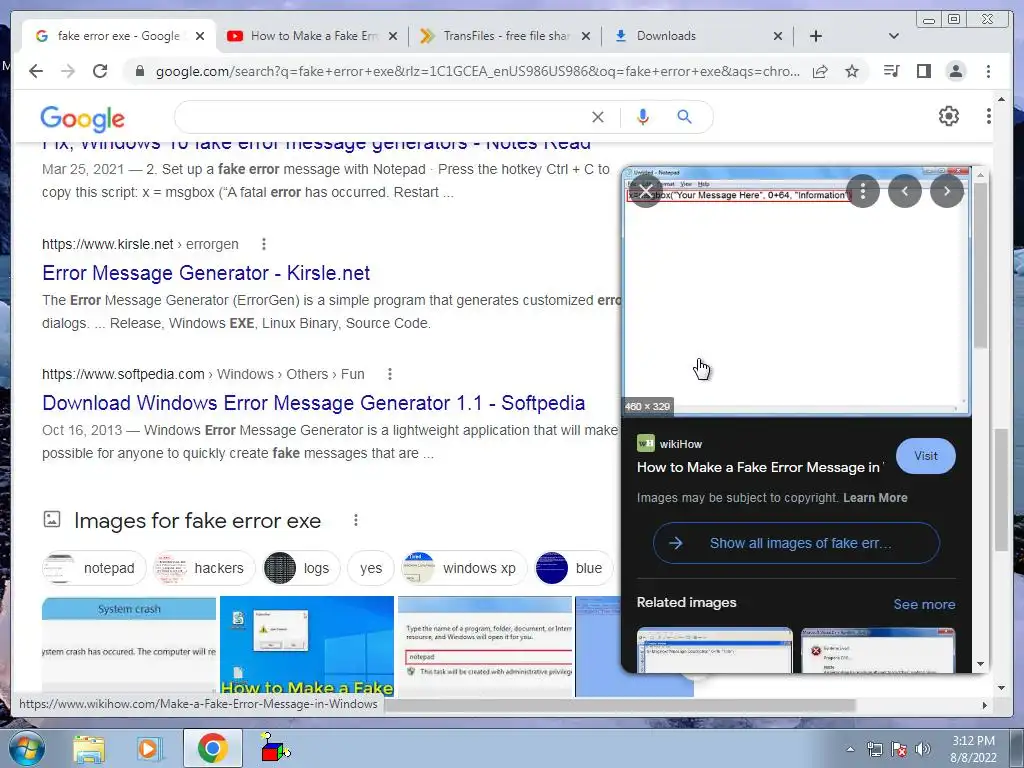Open How to Make a Fake thumbnail
Image resolution: width=1024 pixels, height=768 pixels.
coord(307,645)
